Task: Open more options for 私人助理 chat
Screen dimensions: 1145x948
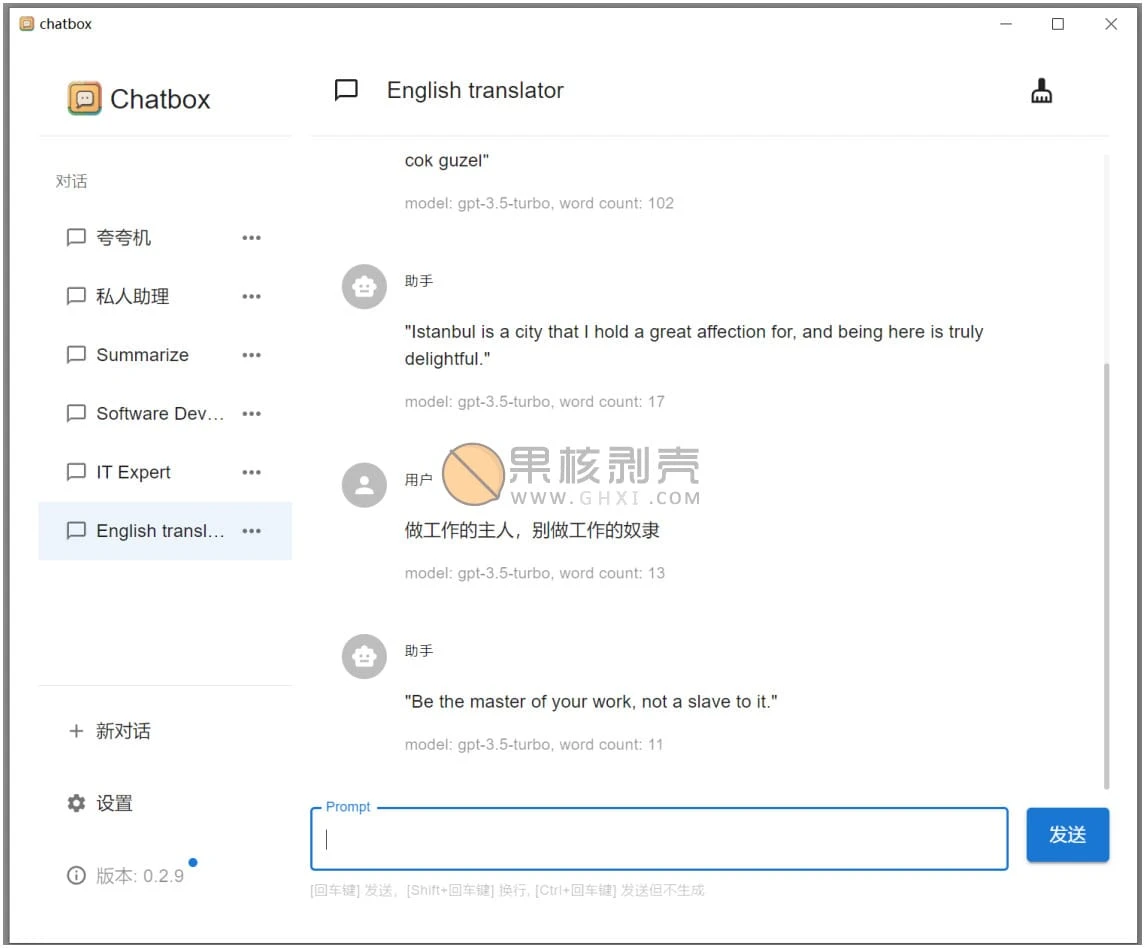Action: pyautogui.click(x=251, y=297)
